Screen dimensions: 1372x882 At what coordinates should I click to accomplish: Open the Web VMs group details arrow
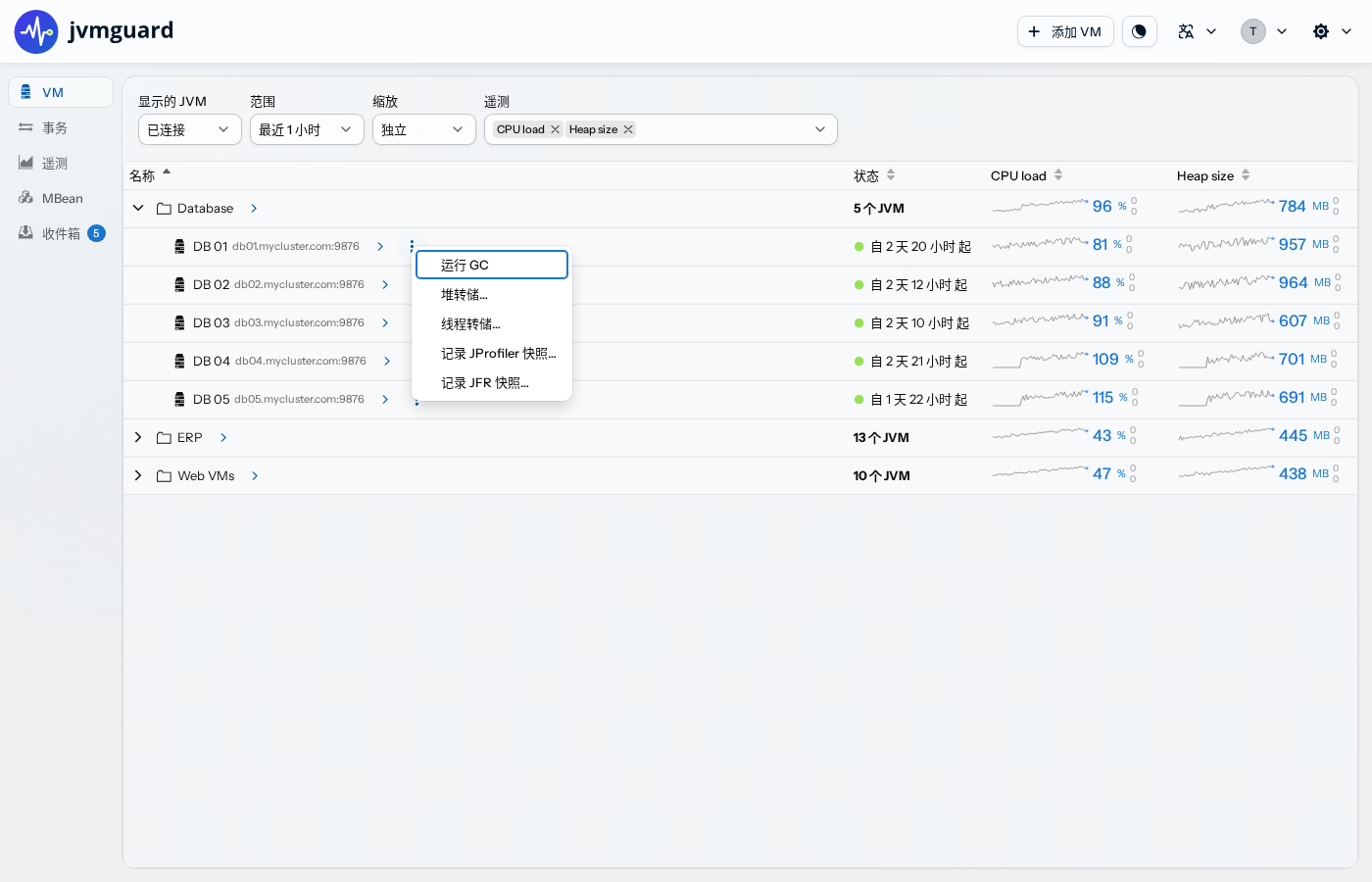pos(255,475)
